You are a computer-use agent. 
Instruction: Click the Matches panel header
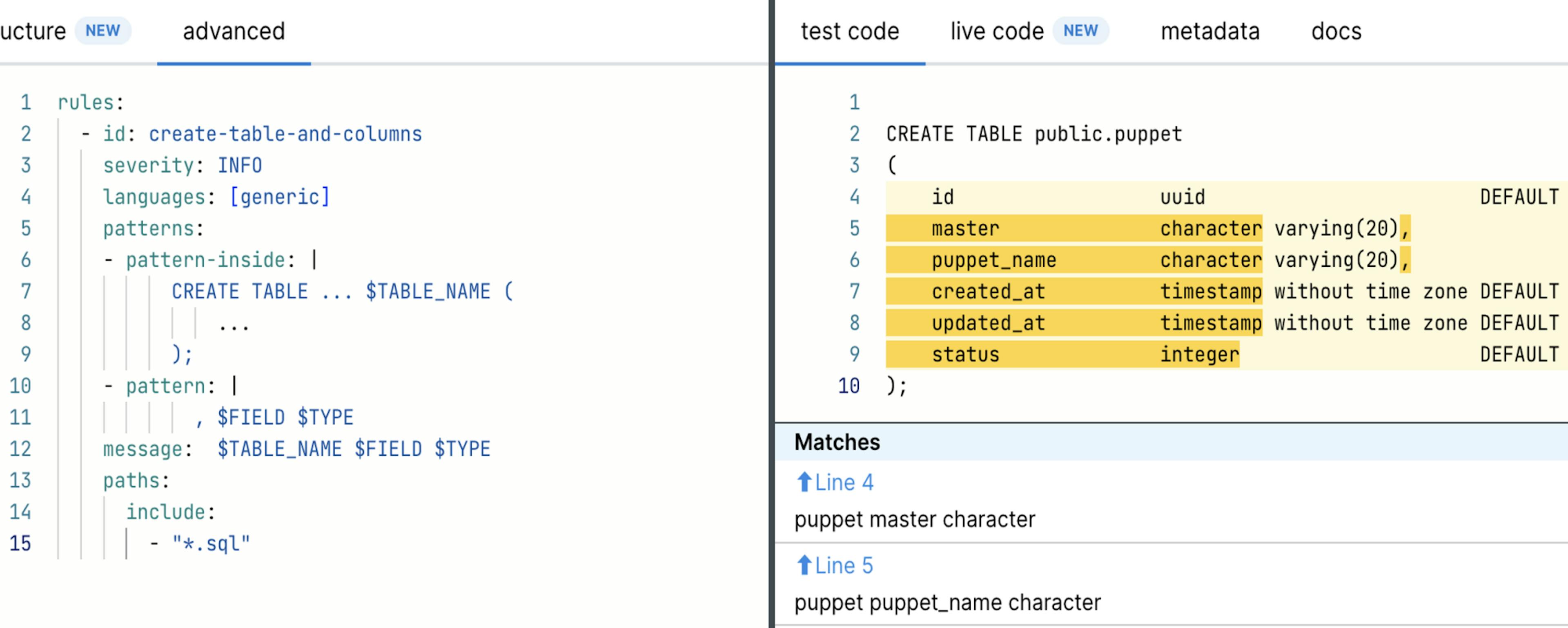point(1171,442)
